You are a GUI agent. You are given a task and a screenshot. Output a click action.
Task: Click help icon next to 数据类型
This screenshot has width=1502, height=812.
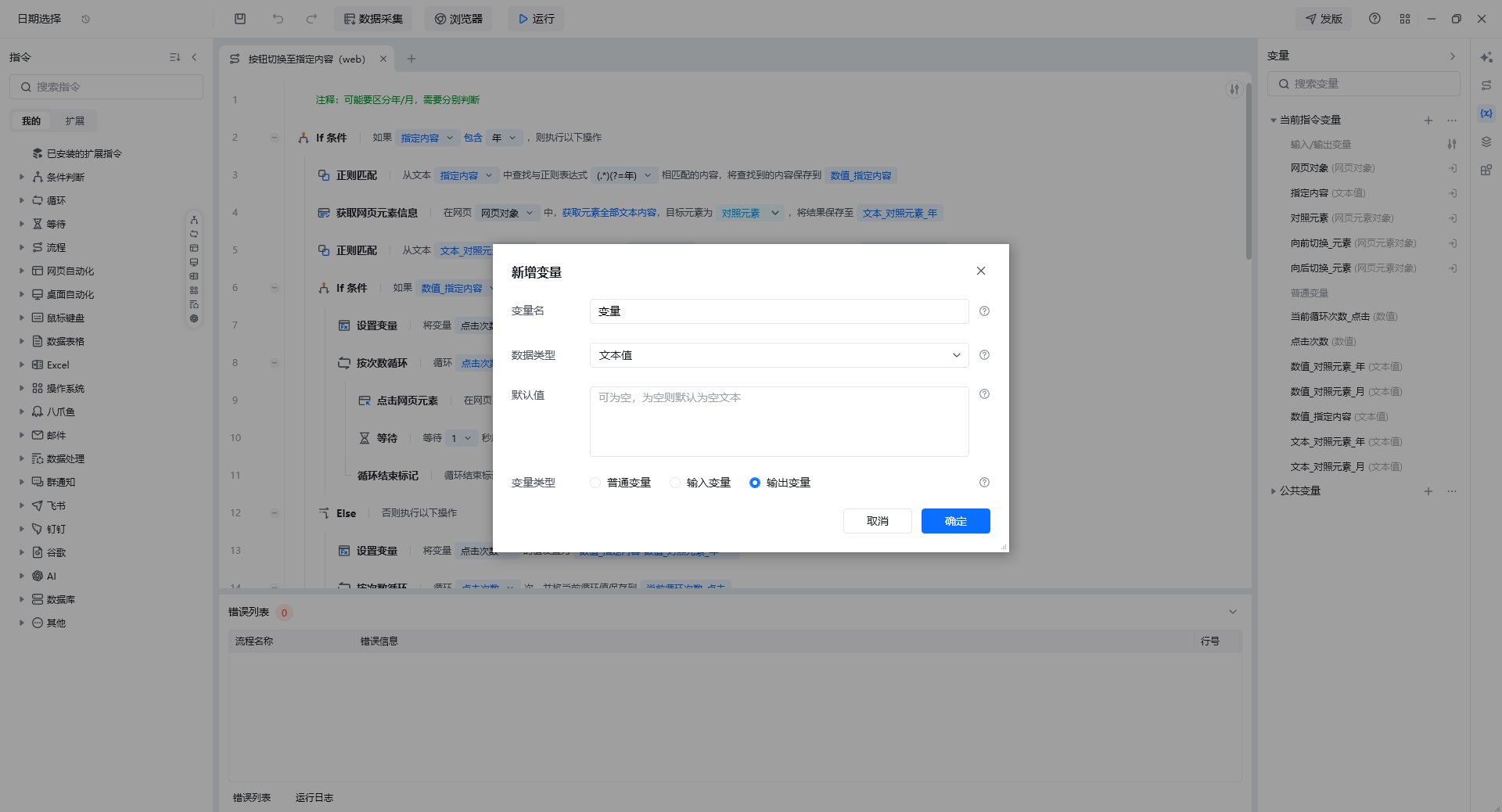coord(985,355)
